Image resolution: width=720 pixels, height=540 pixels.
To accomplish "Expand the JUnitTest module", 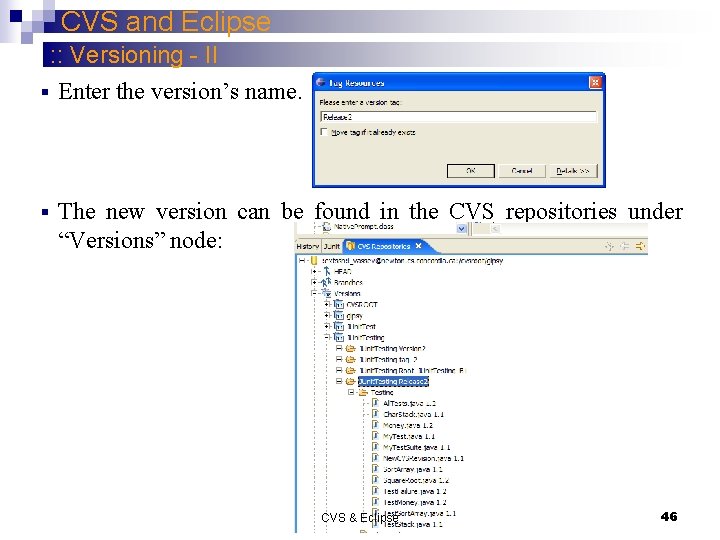I will 326,326.
